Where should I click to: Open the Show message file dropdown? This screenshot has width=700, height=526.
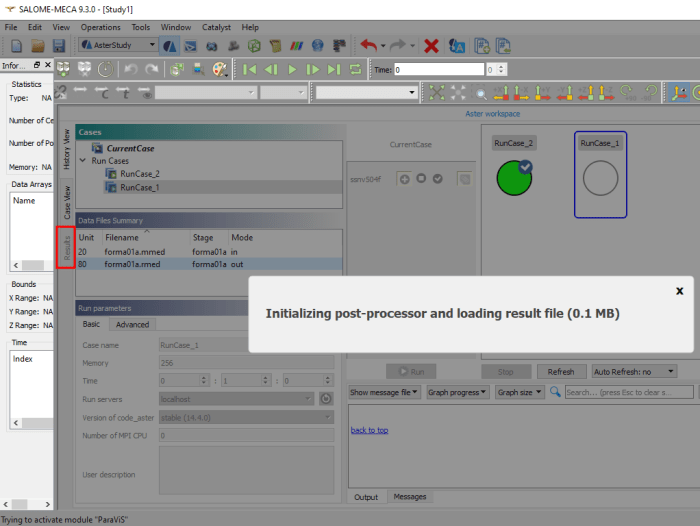[x=384, y=392]
